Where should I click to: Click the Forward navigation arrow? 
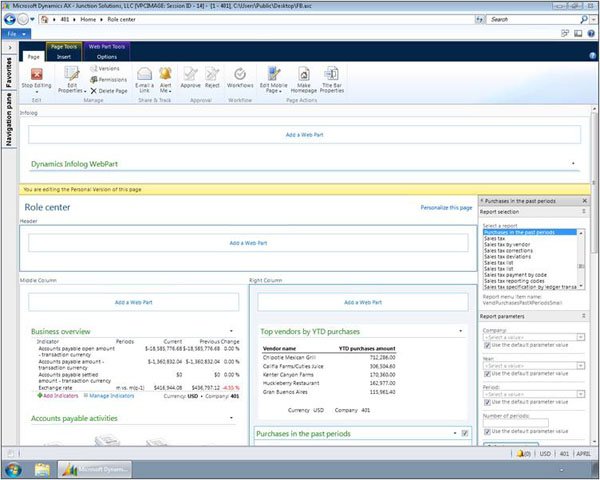coord(23,19)
